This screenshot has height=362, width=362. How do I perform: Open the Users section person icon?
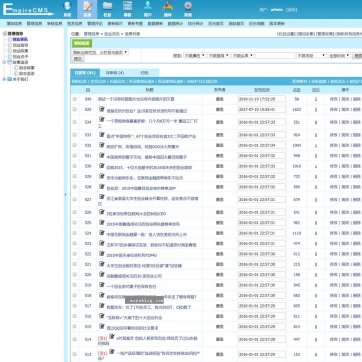coord(148,6)
